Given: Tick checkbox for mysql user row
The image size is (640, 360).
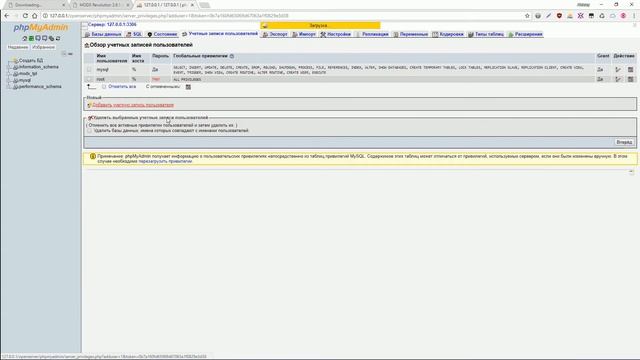Looking at the screenshot, I should tap(89, 69).
